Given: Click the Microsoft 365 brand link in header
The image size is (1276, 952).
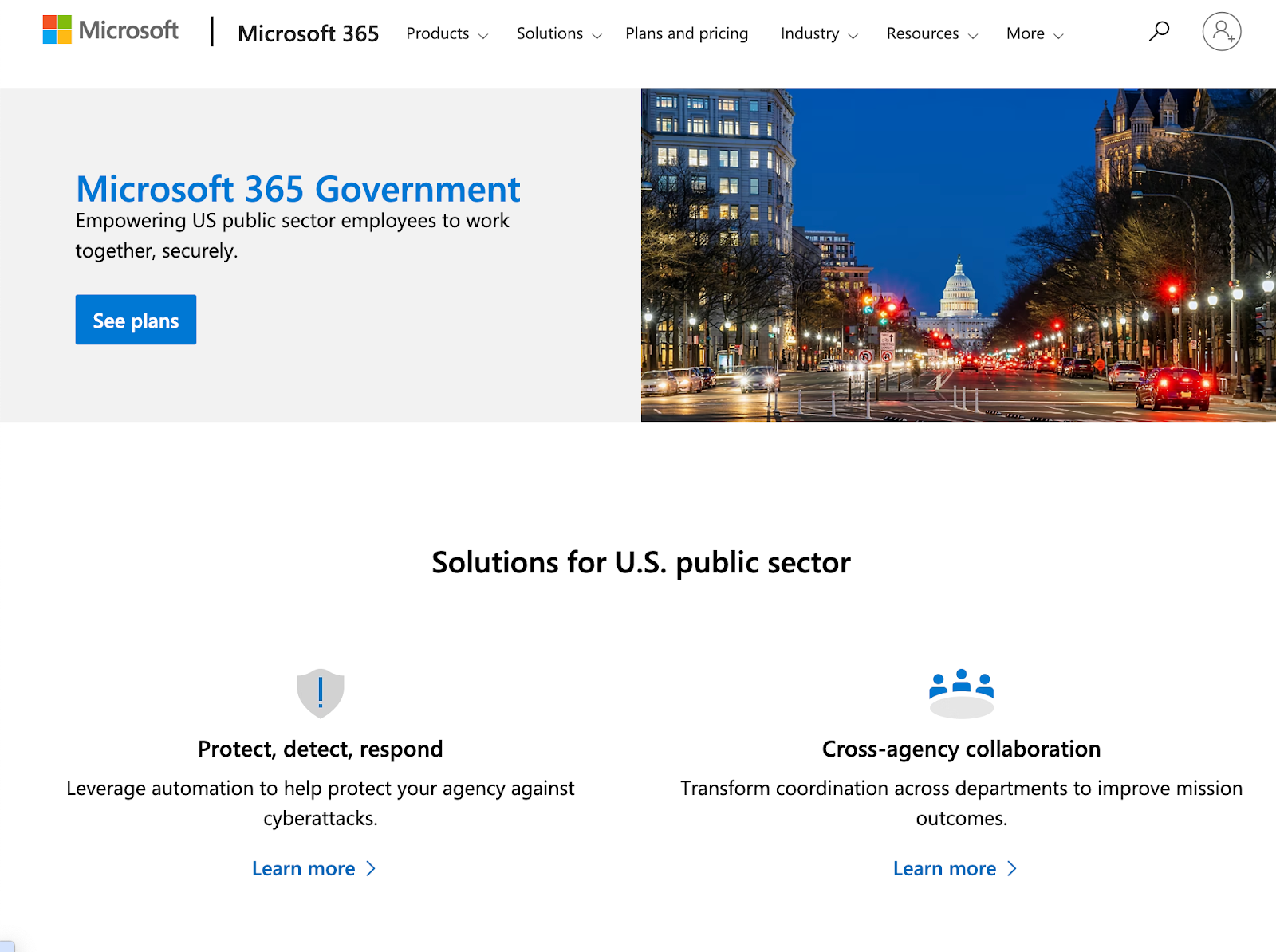Looking at the screenshot, I should pyautogui.click(x=308, y=33).
